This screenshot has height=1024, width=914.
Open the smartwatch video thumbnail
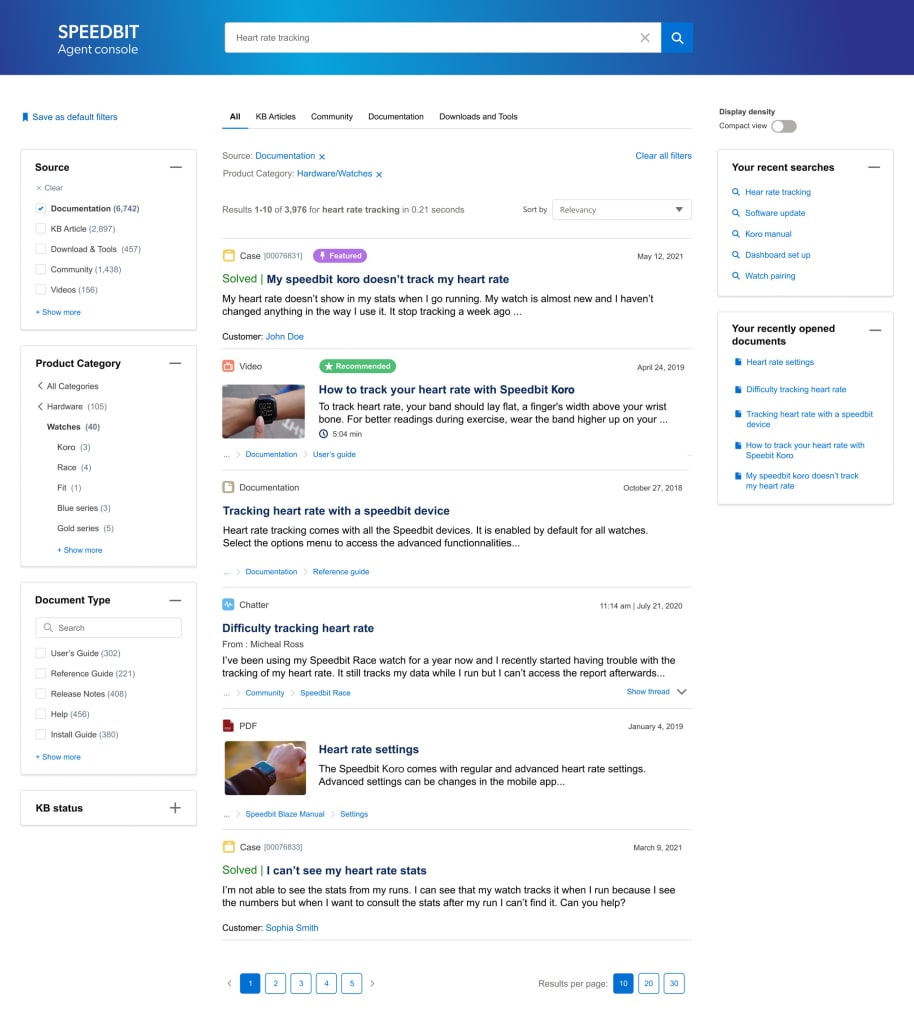coord(263,411)
